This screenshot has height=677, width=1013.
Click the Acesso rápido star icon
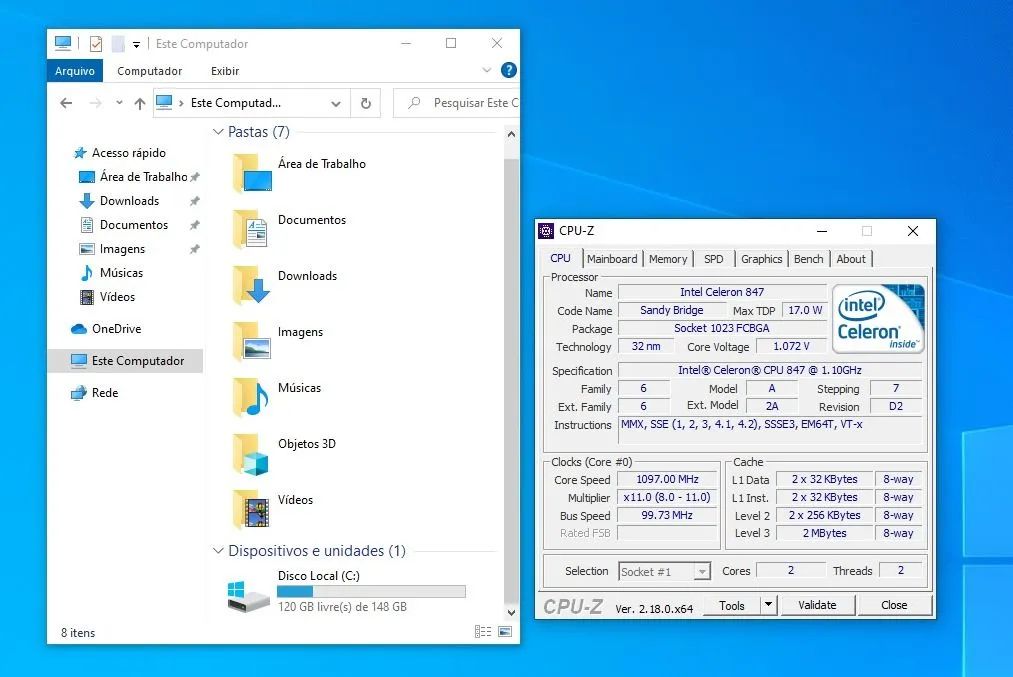pyautogui.click(x=80, y=153)
